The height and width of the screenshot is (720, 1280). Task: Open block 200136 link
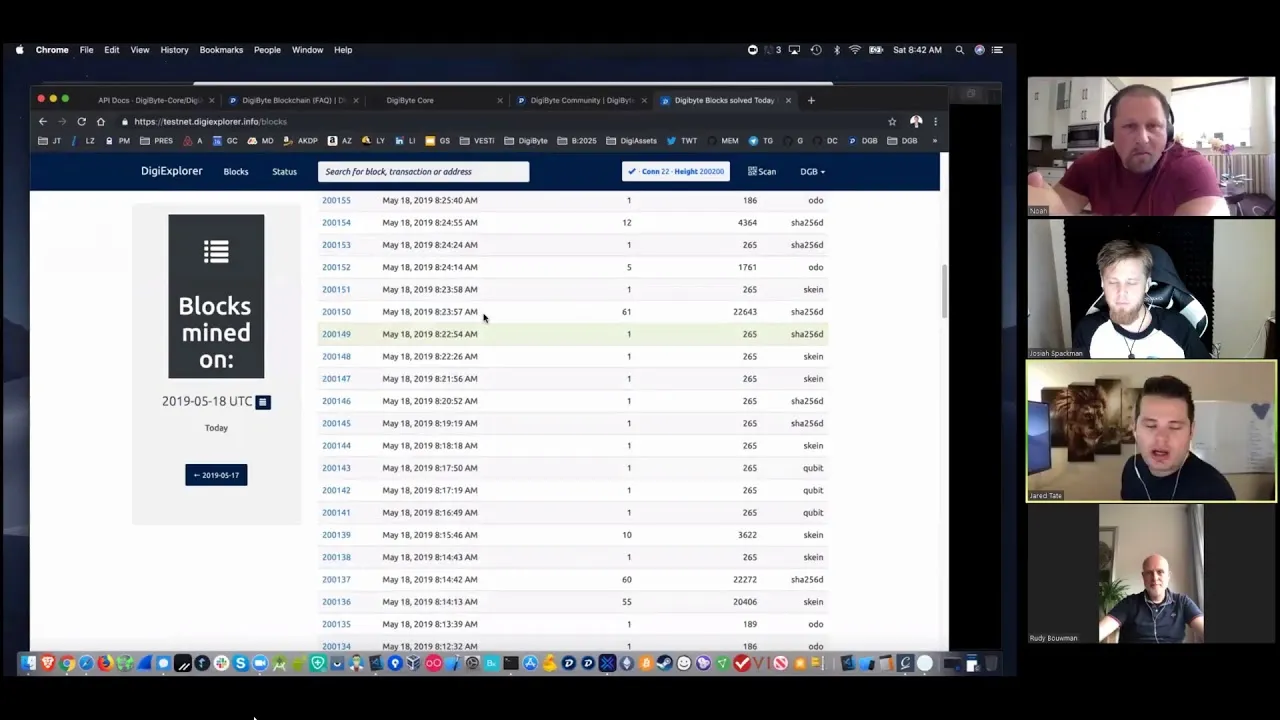tap(336, 602)
